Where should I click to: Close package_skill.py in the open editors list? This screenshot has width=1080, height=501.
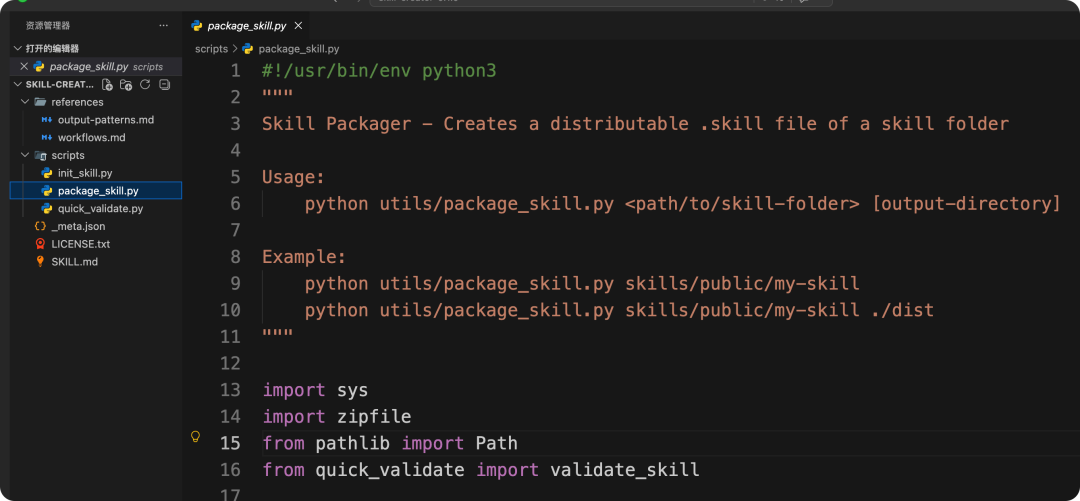pos(24,66)
